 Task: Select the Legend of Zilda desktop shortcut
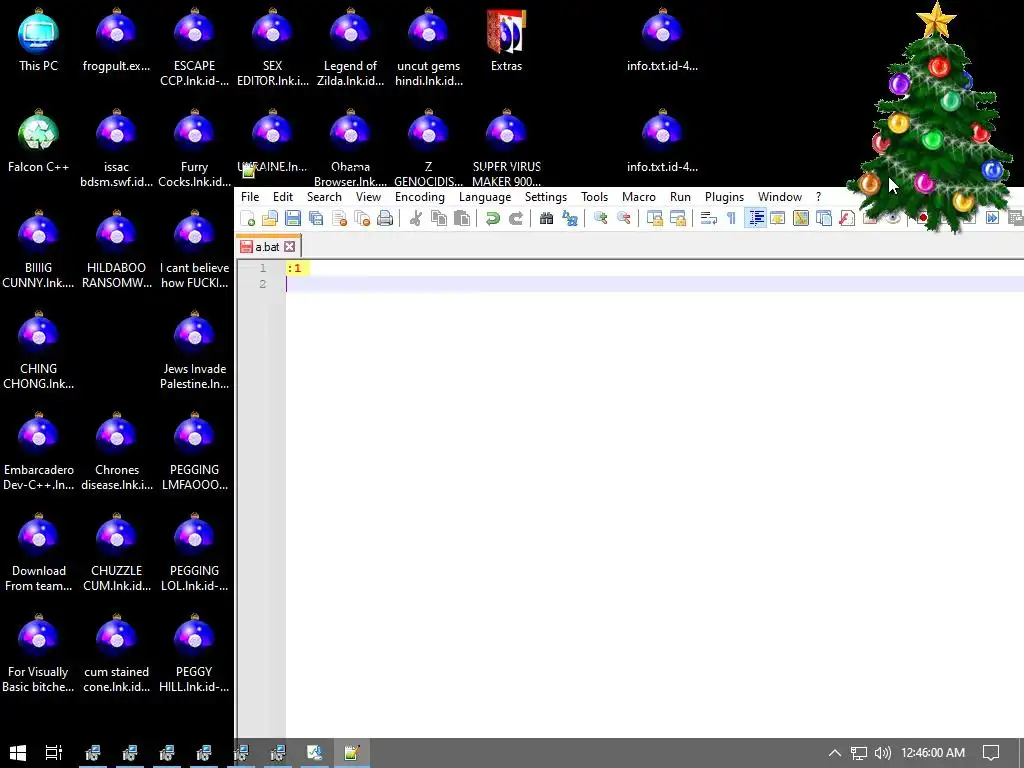click(351, 48)
